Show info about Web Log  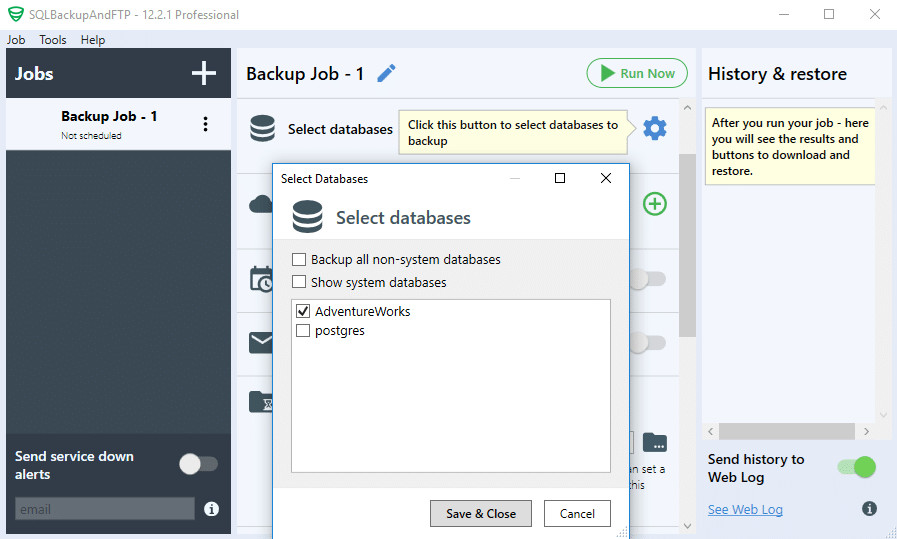[869, 508]
